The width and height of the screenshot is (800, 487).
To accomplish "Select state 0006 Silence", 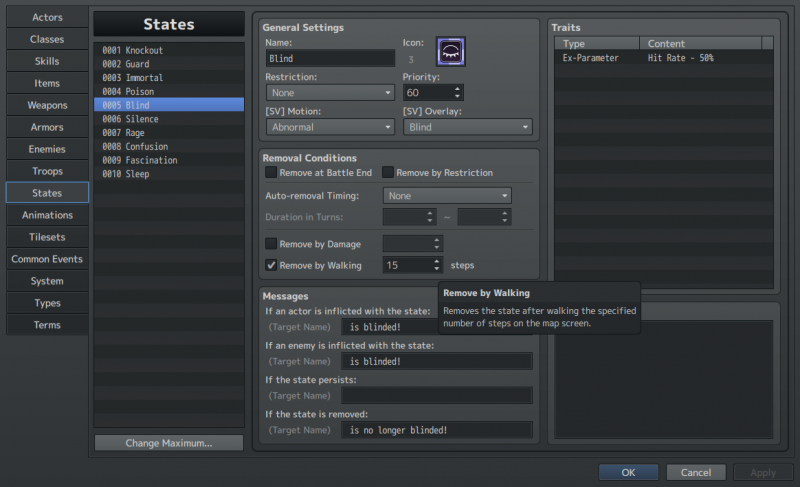I will click(169, 119).
